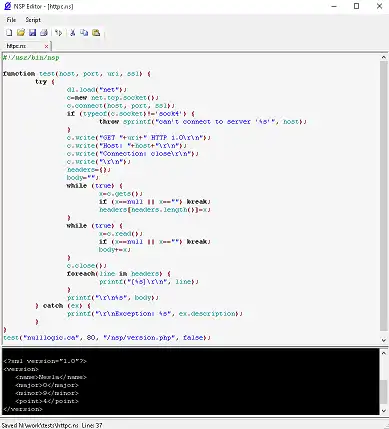Click the '<?xml version="1.0"?>' output line

[45, 361]
